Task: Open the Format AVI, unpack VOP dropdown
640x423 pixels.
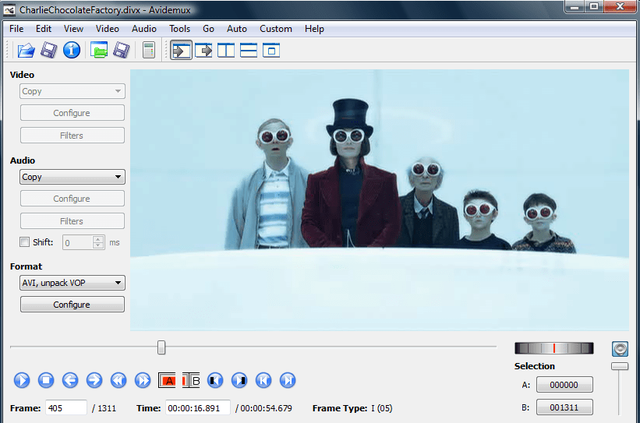Action: pos(72,283)
